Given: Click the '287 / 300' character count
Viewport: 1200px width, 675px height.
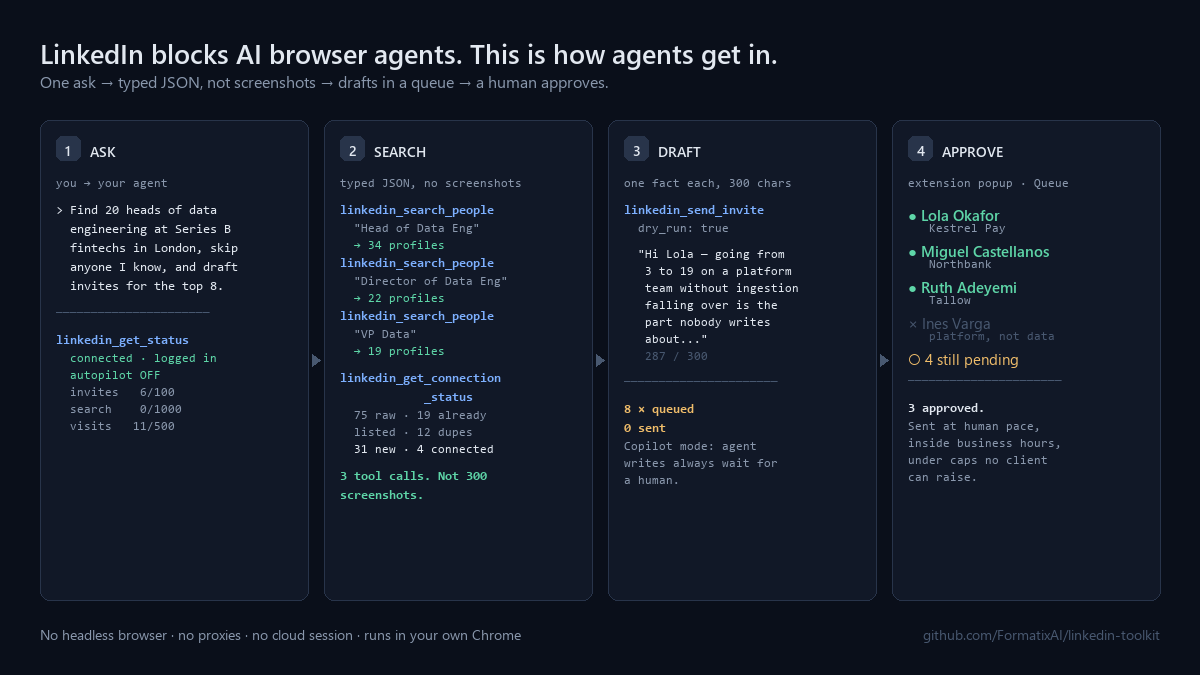Looking at the screenshot, I should (x=676, y=356).
